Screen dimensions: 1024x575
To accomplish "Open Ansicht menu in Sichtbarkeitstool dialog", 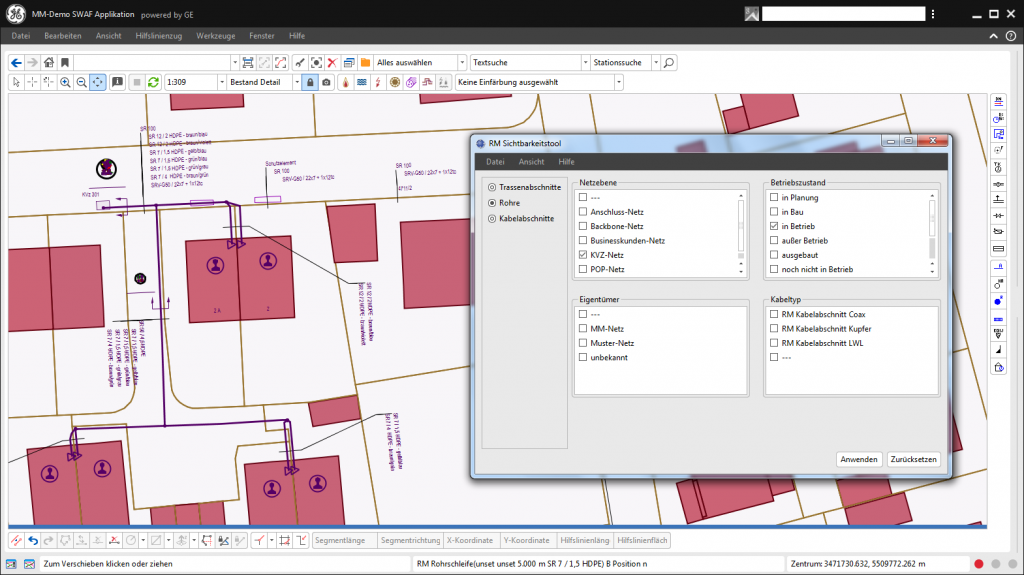I will 531,161.
